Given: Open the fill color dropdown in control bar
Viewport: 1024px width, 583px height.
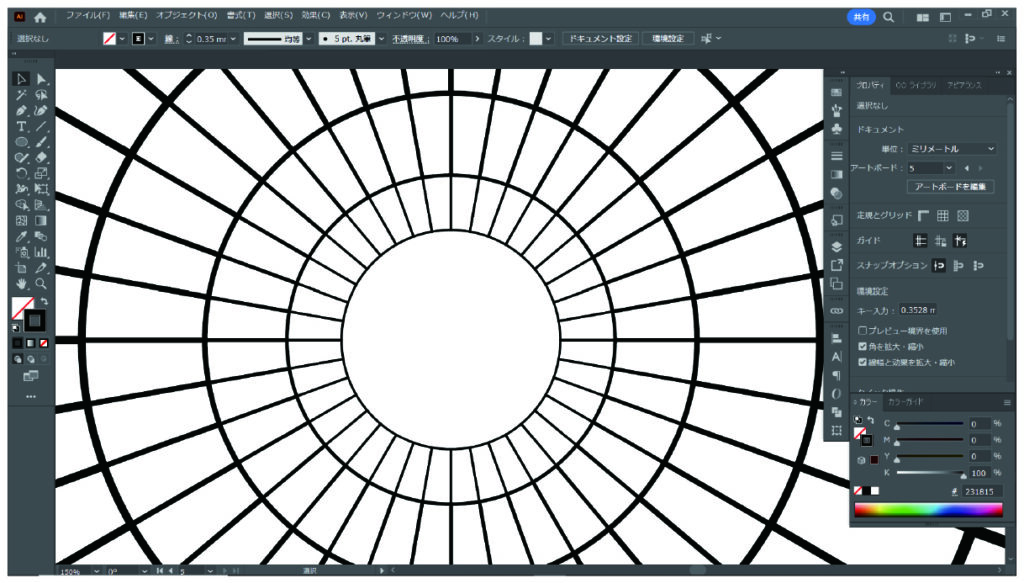Looking at the screenshot, I should pos(122,39).
